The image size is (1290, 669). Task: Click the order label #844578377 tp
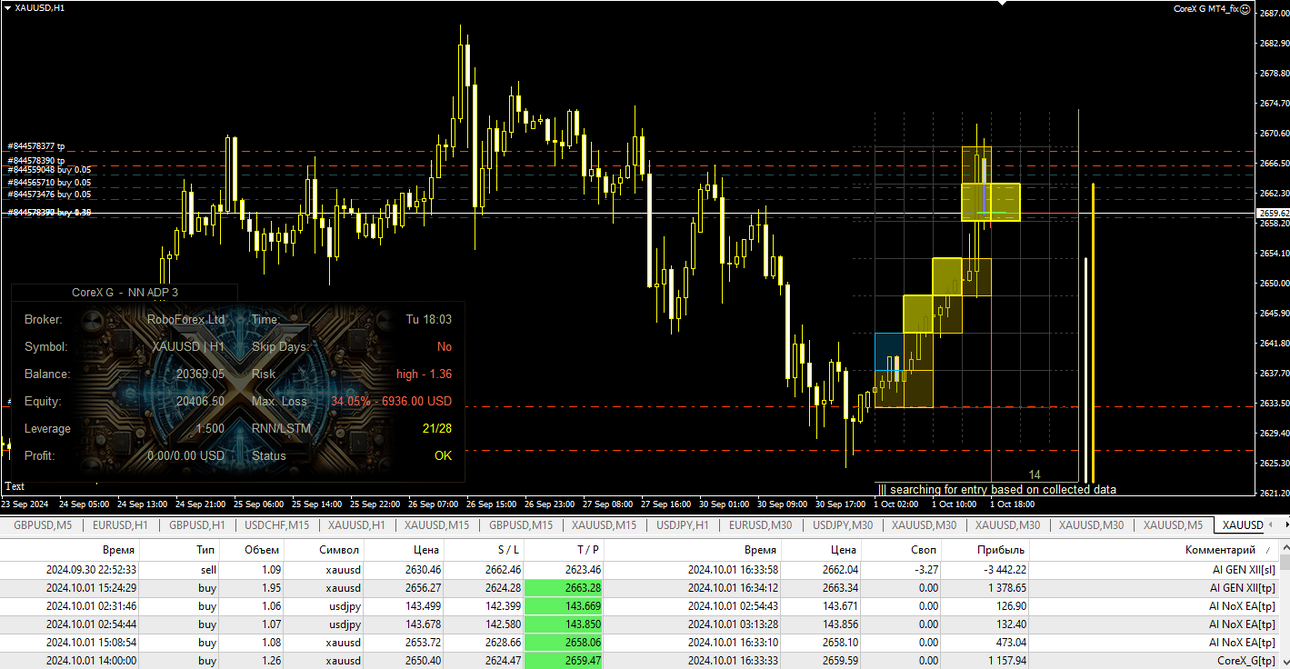tap(37, 146)
